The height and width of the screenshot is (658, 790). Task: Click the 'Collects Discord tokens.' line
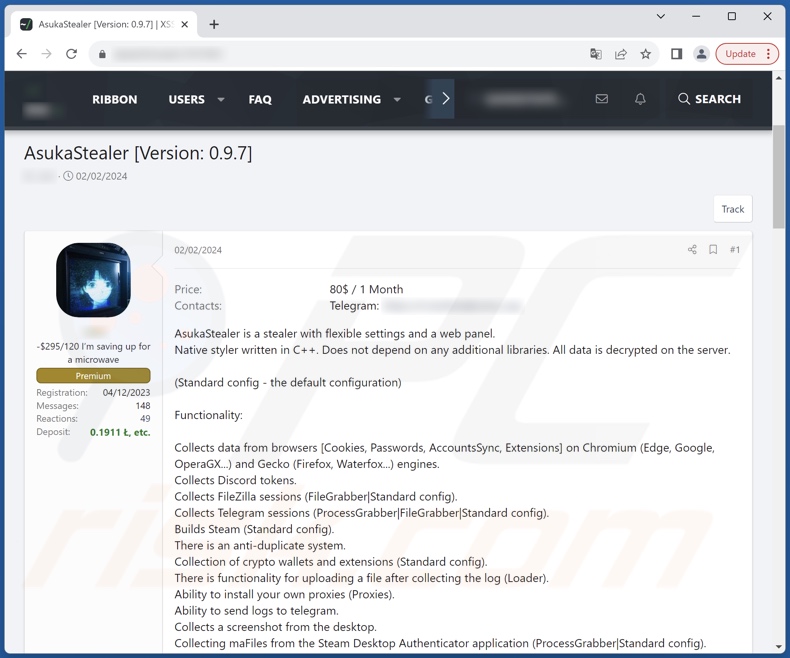tap(235, 480)
